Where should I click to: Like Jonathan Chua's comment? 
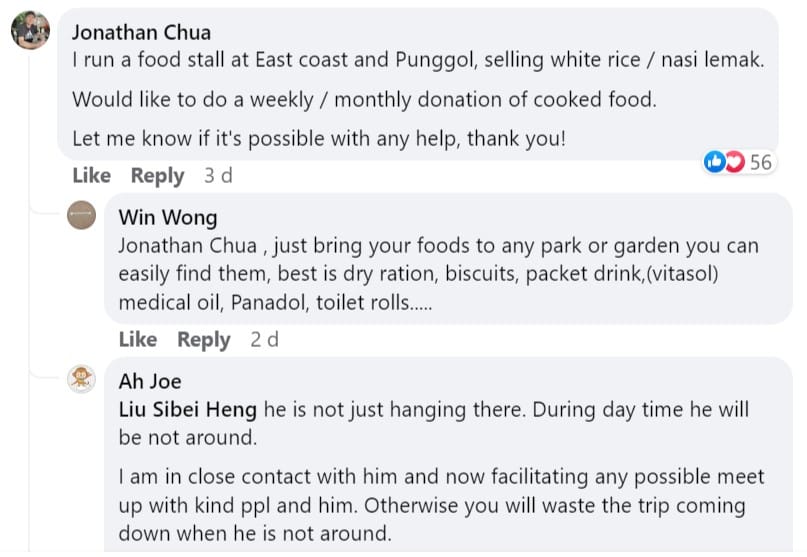92,176
